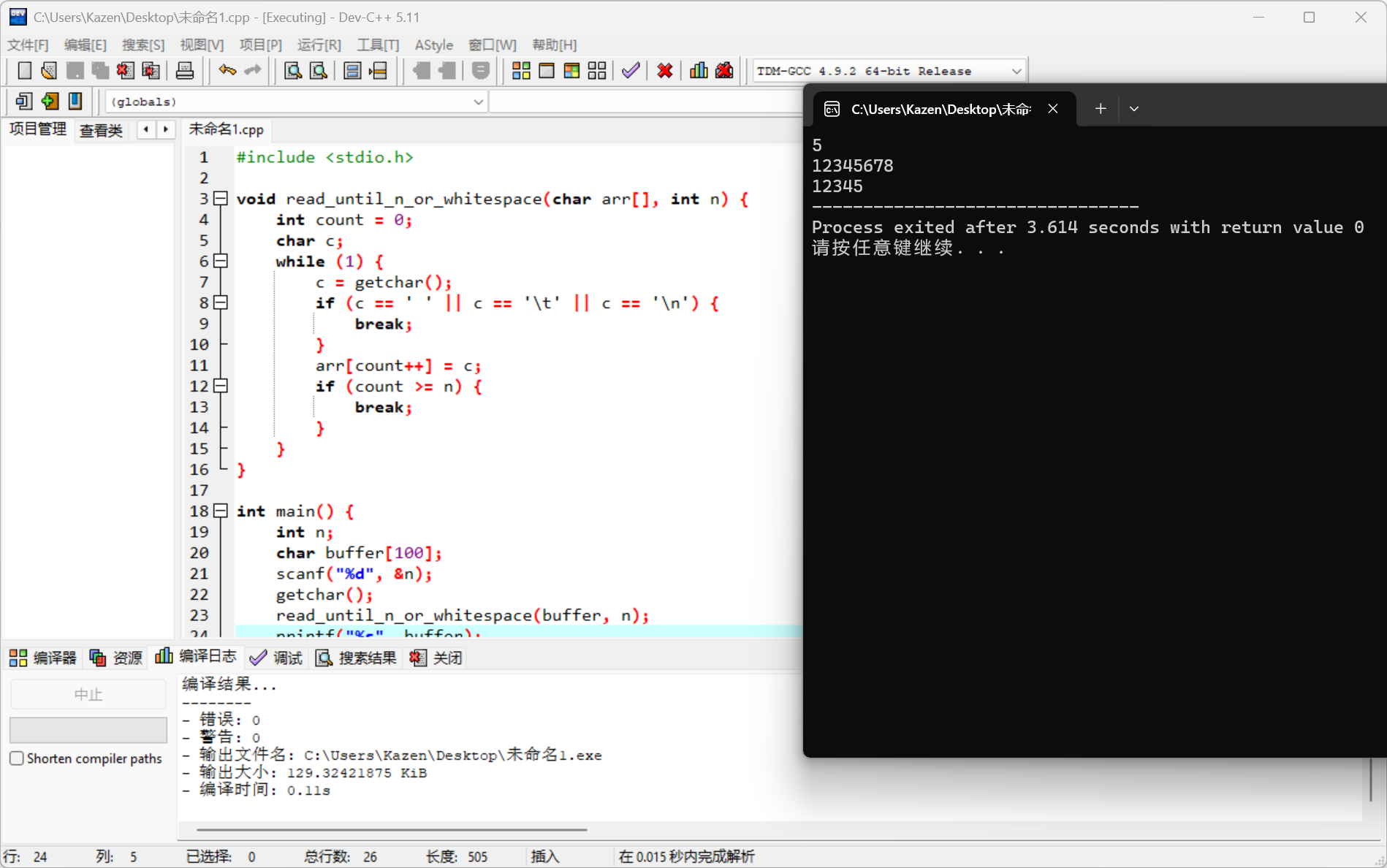Open the 窗口[W] menu
Viewport: 1387px width, 868px height.
[x=493, y=45]
